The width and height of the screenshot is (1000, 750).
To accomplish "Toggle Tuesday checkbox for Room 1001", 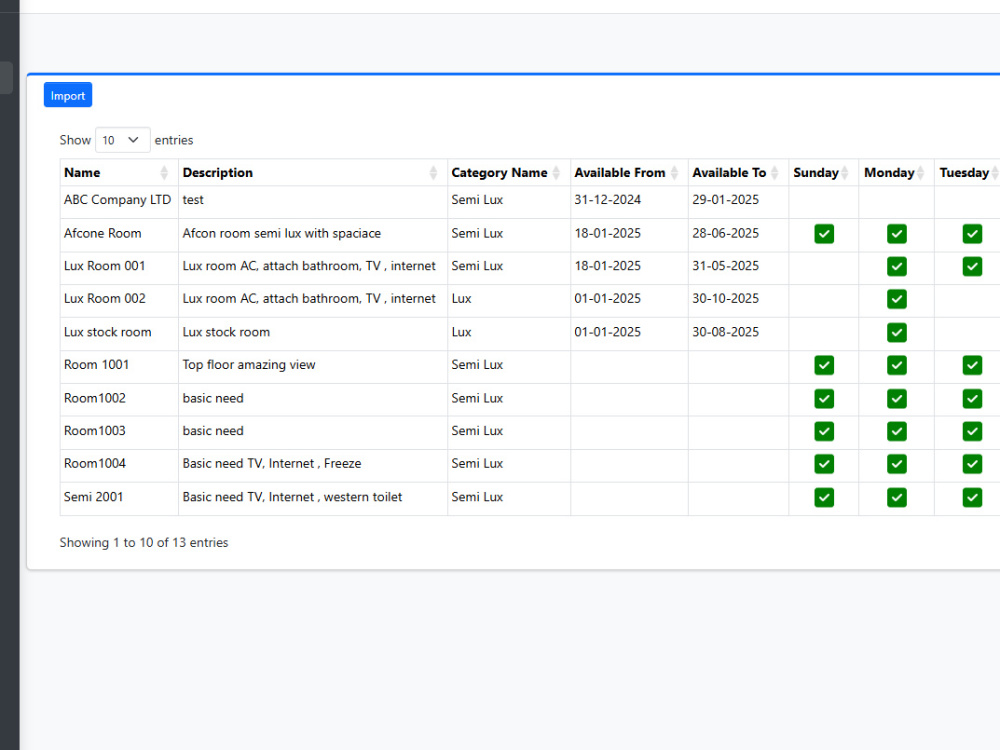I will (972, 365).
